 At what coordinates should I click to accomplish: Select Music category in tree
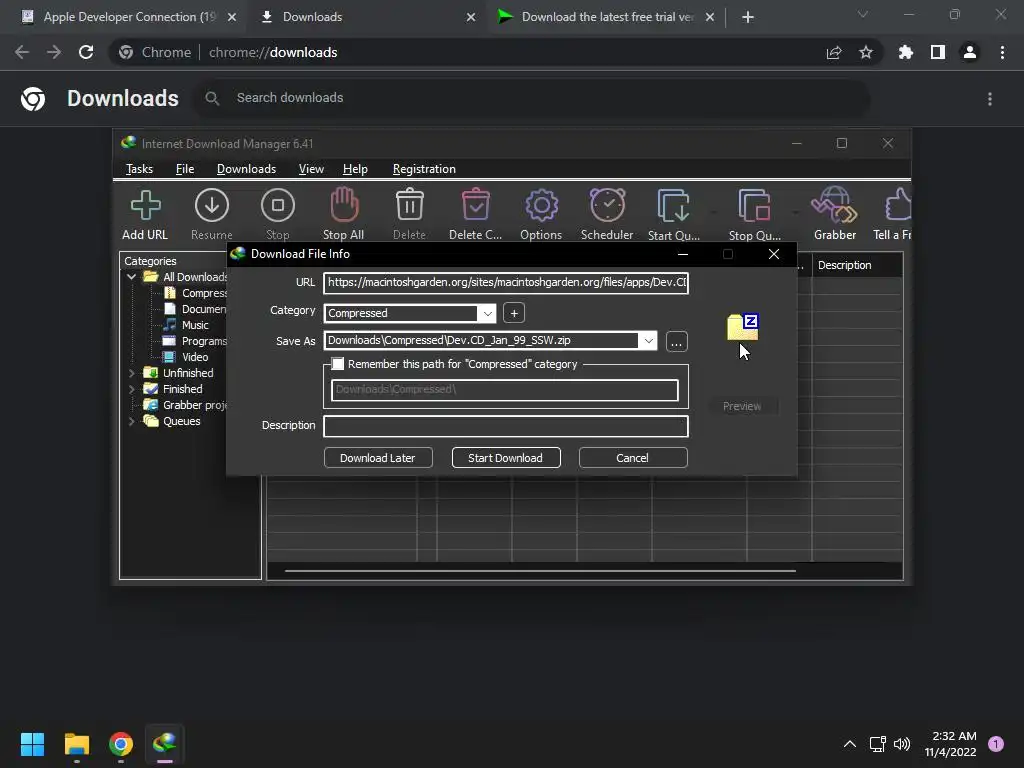(195, 325)
